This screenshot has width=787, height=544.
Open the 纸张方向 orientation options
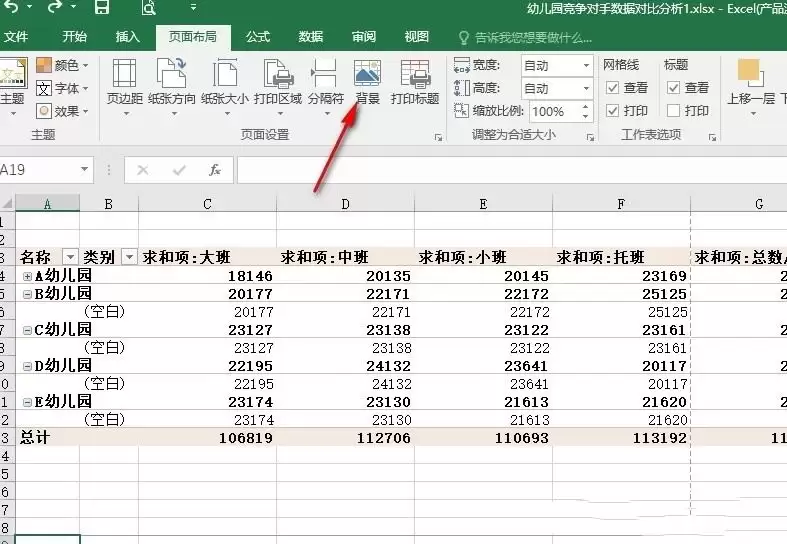[x=172, y=86]
